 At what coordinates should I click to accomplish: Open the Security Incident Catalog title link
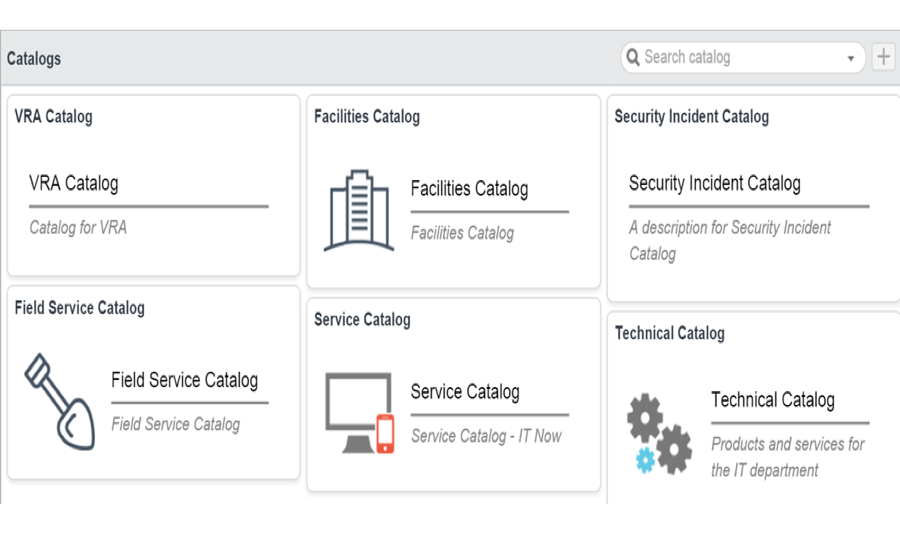pos(714,184)
